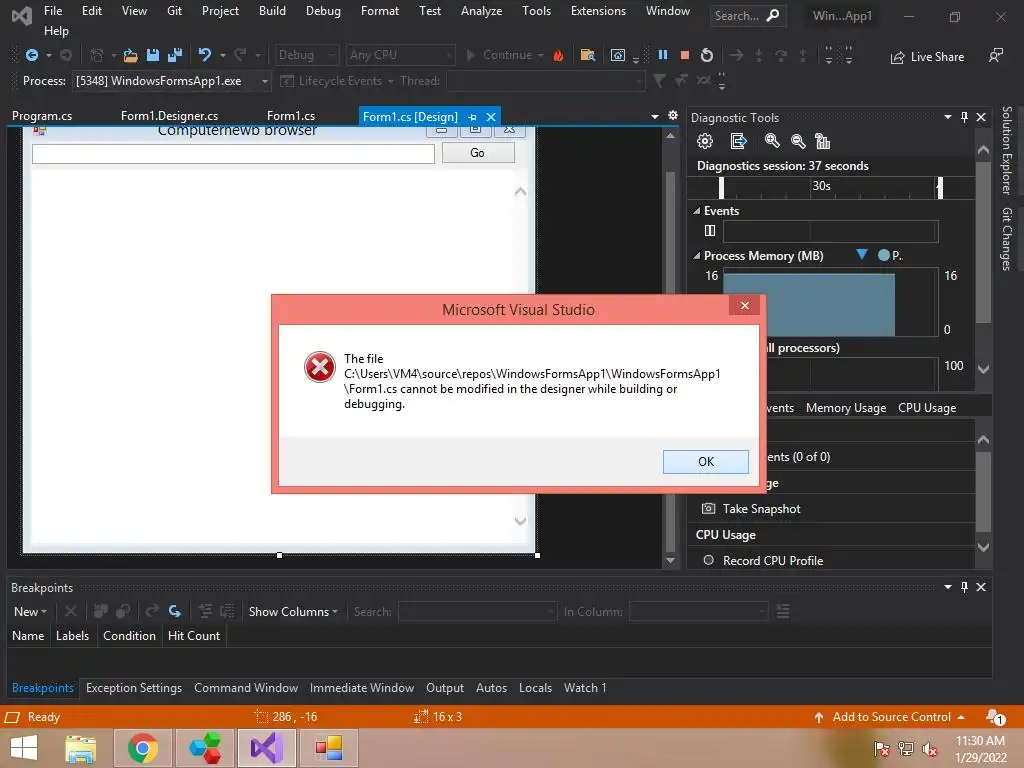
Task: Open the Memory Usage tab
Action: 846,408
